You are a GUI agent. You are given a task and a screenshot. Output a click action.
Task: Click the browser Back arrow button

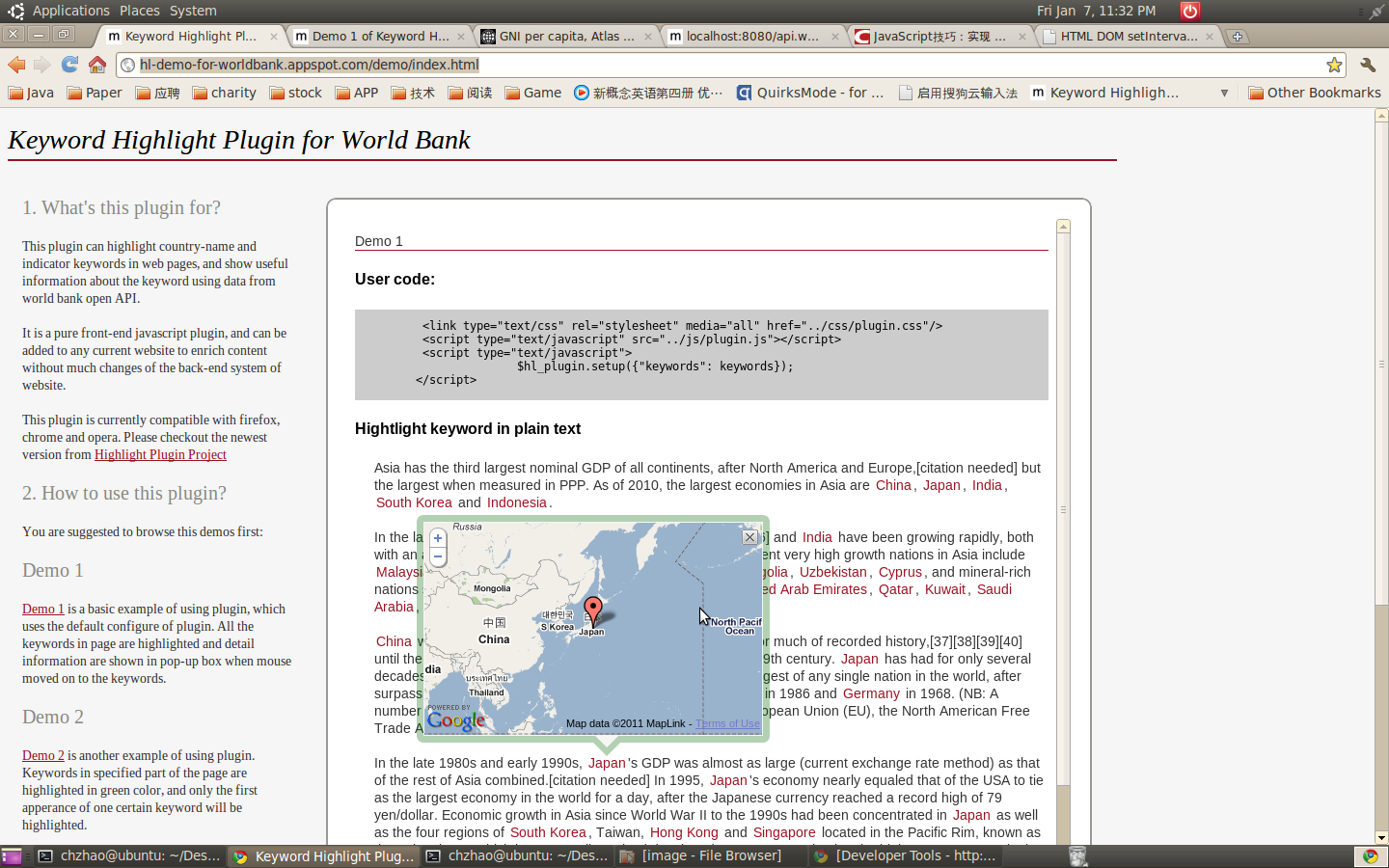pyautogui.click(x=16, y=65)
